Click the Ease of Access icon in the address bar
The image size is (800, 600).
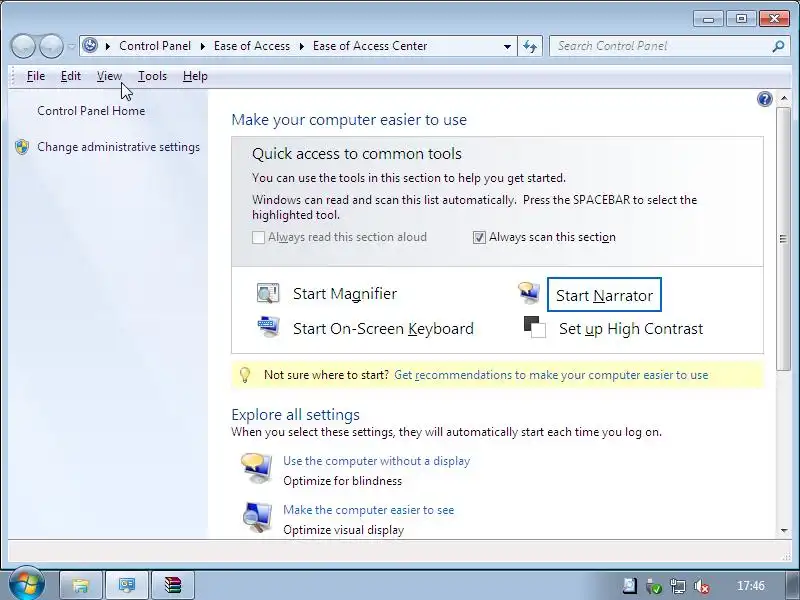90,45
